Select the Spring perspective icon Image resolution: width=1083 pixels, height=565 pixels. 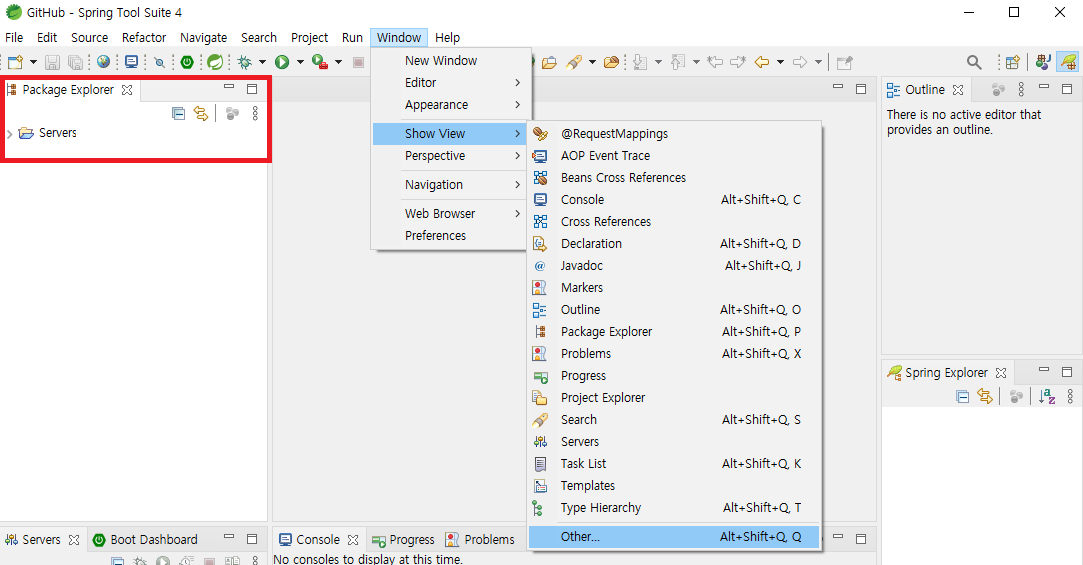(1068, 62)
